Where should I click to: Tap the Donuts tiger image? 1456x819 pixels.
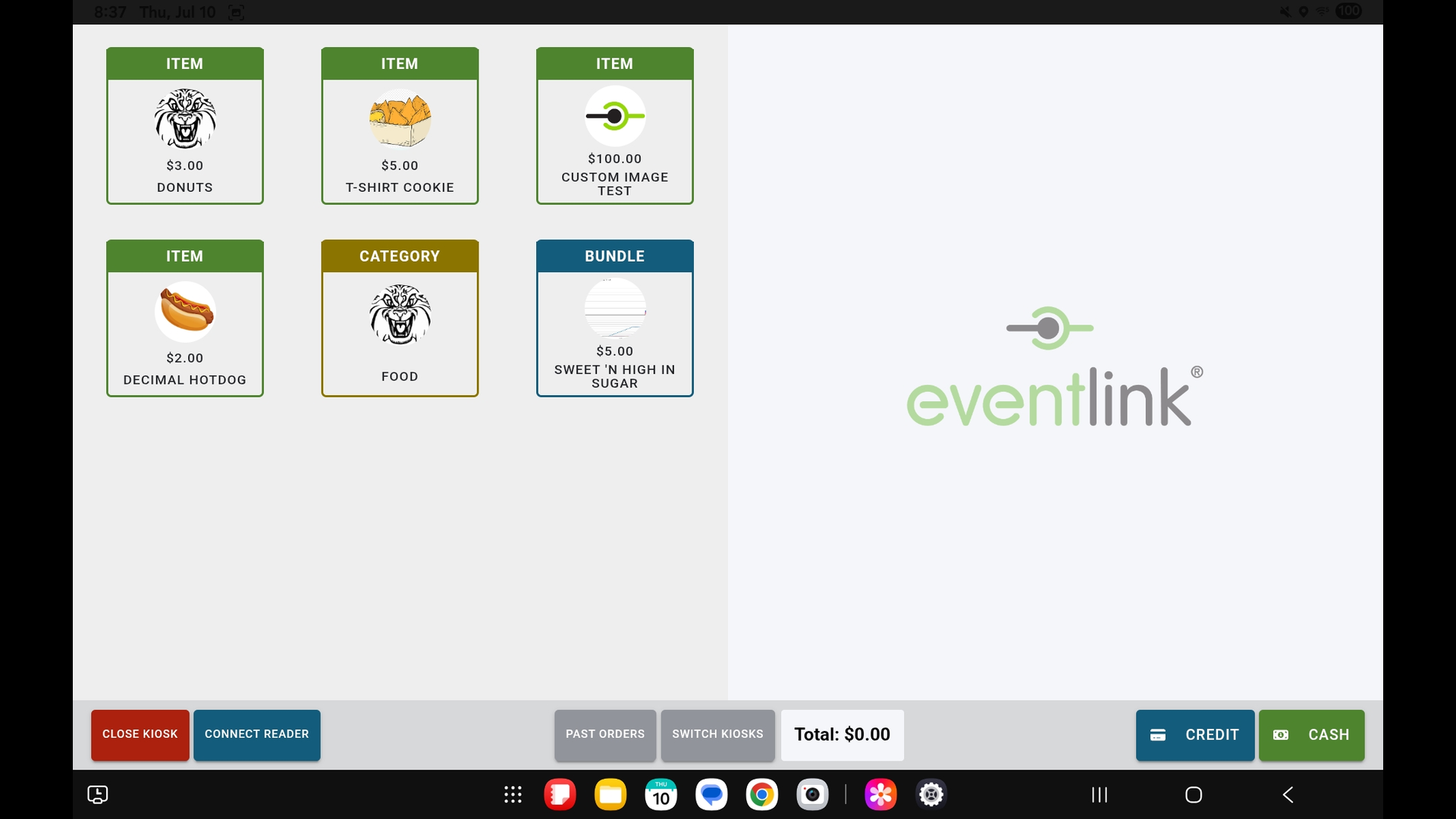pyautogui.click(x=185, y=118)
